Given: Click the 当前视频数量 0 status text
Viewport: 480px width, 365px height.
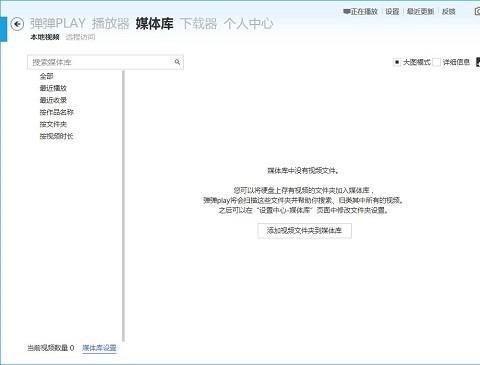Looking at the screenshot, I should 51,348.
